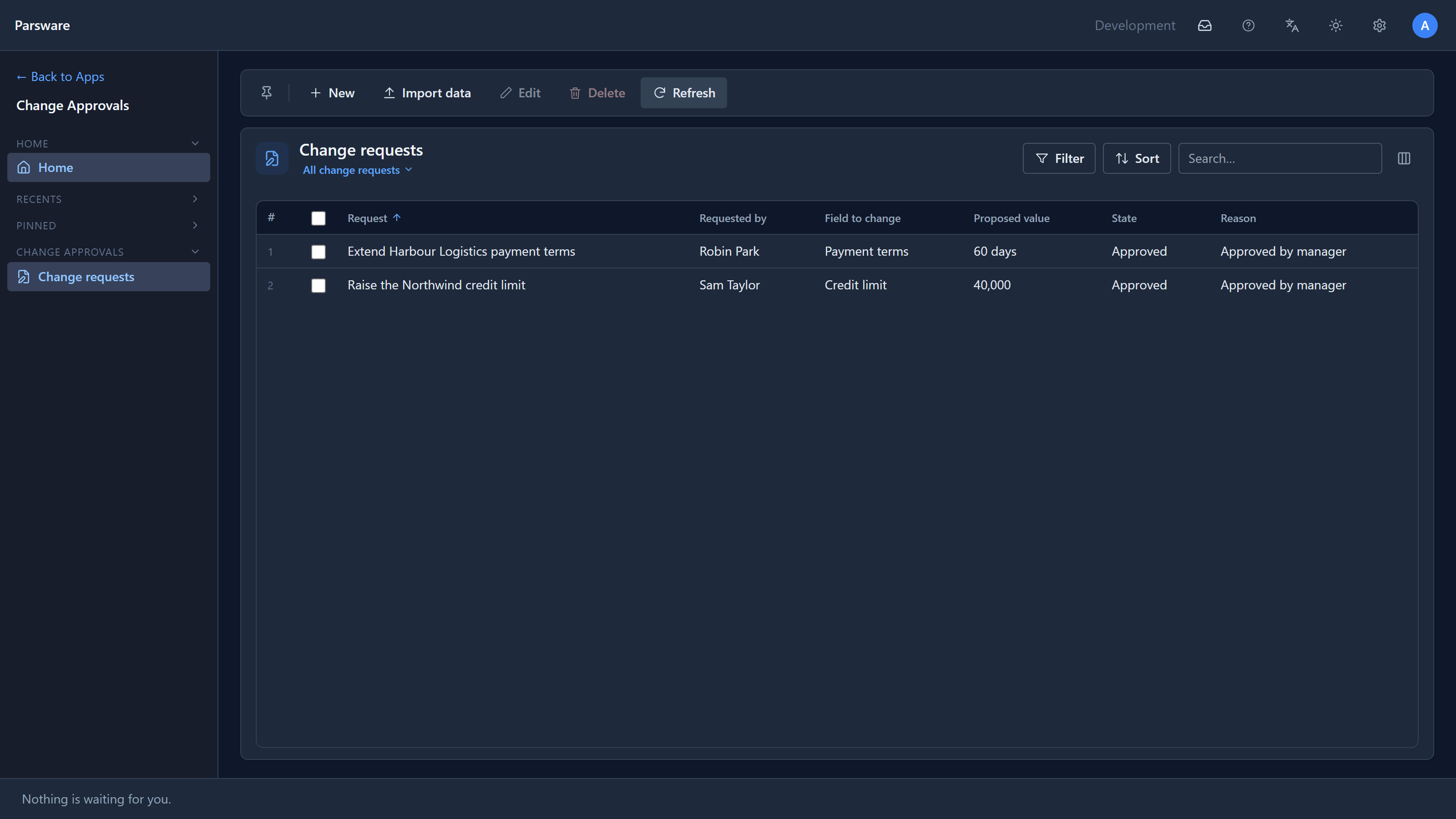Open the user avatar 'A' menu
1456x819 pixels.
1424,25
